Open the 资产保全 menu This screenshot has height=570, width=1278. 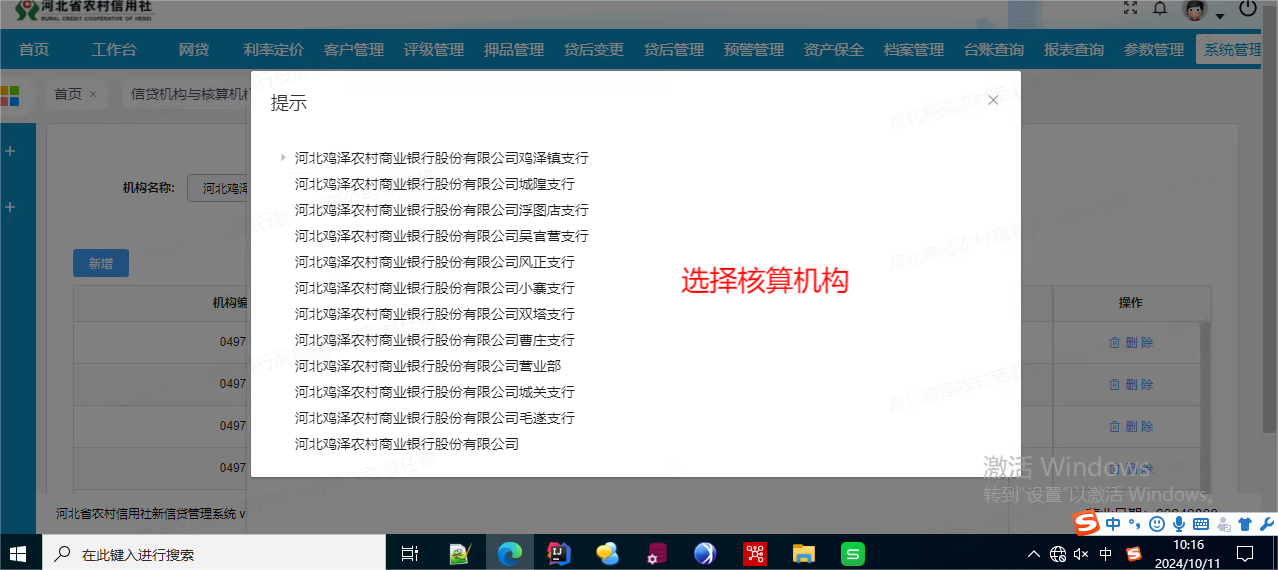[834, 50]
